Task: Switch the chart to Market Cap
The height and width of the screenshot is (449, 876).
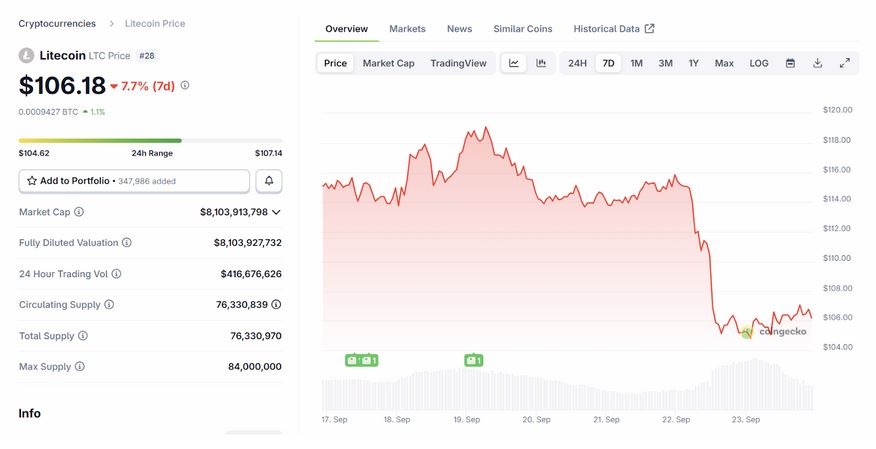Action: coord(388,63)
